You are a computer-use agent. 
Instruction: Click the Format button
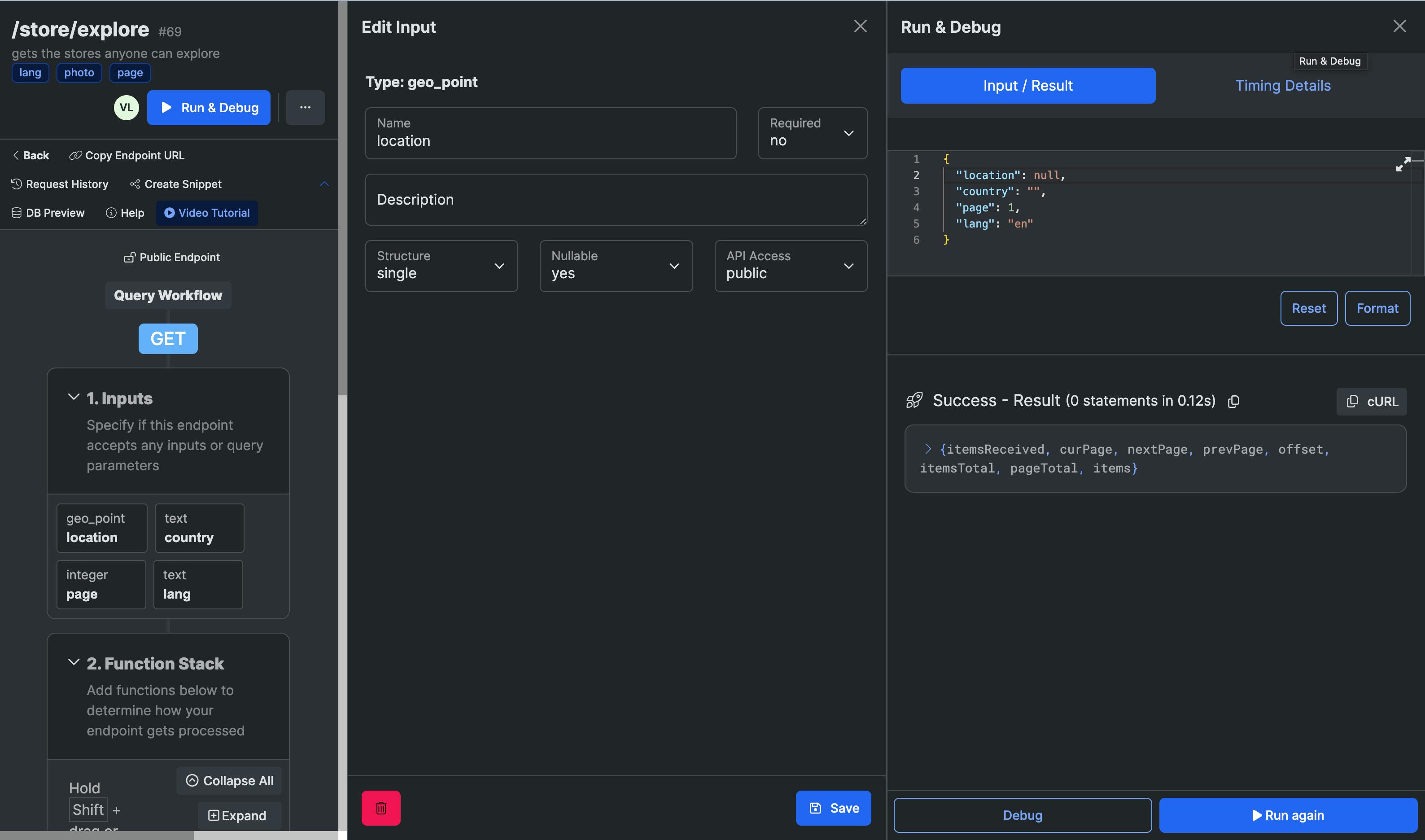pos(1377,308)
